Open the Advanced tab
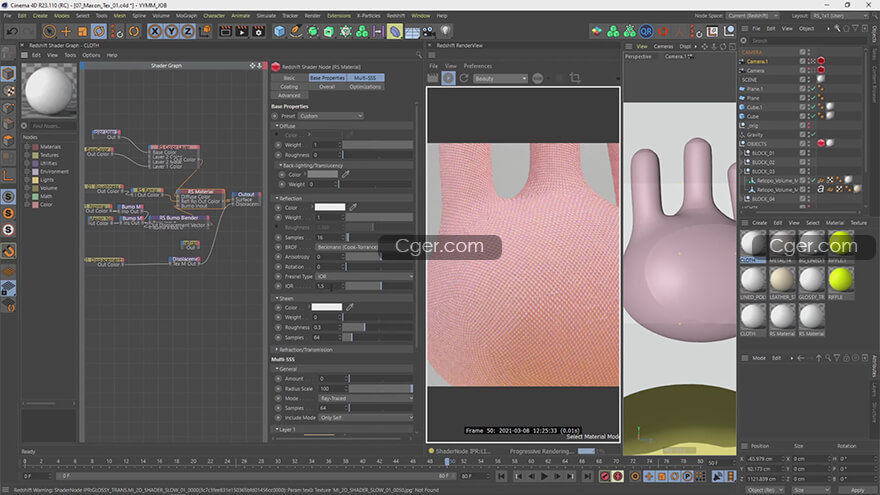 click(289, 95)
